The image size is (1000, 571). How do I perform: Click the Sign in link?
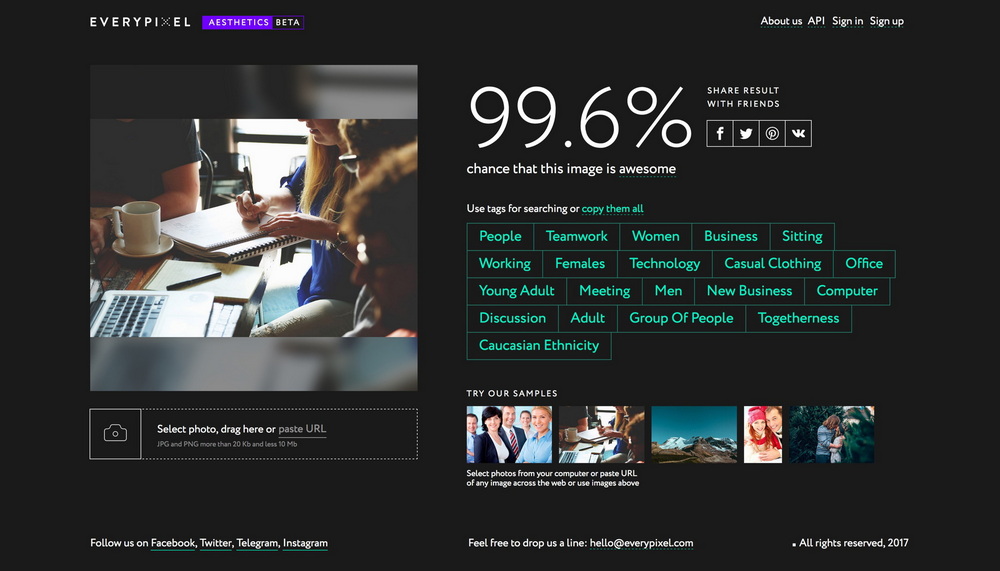coord(847,21)
